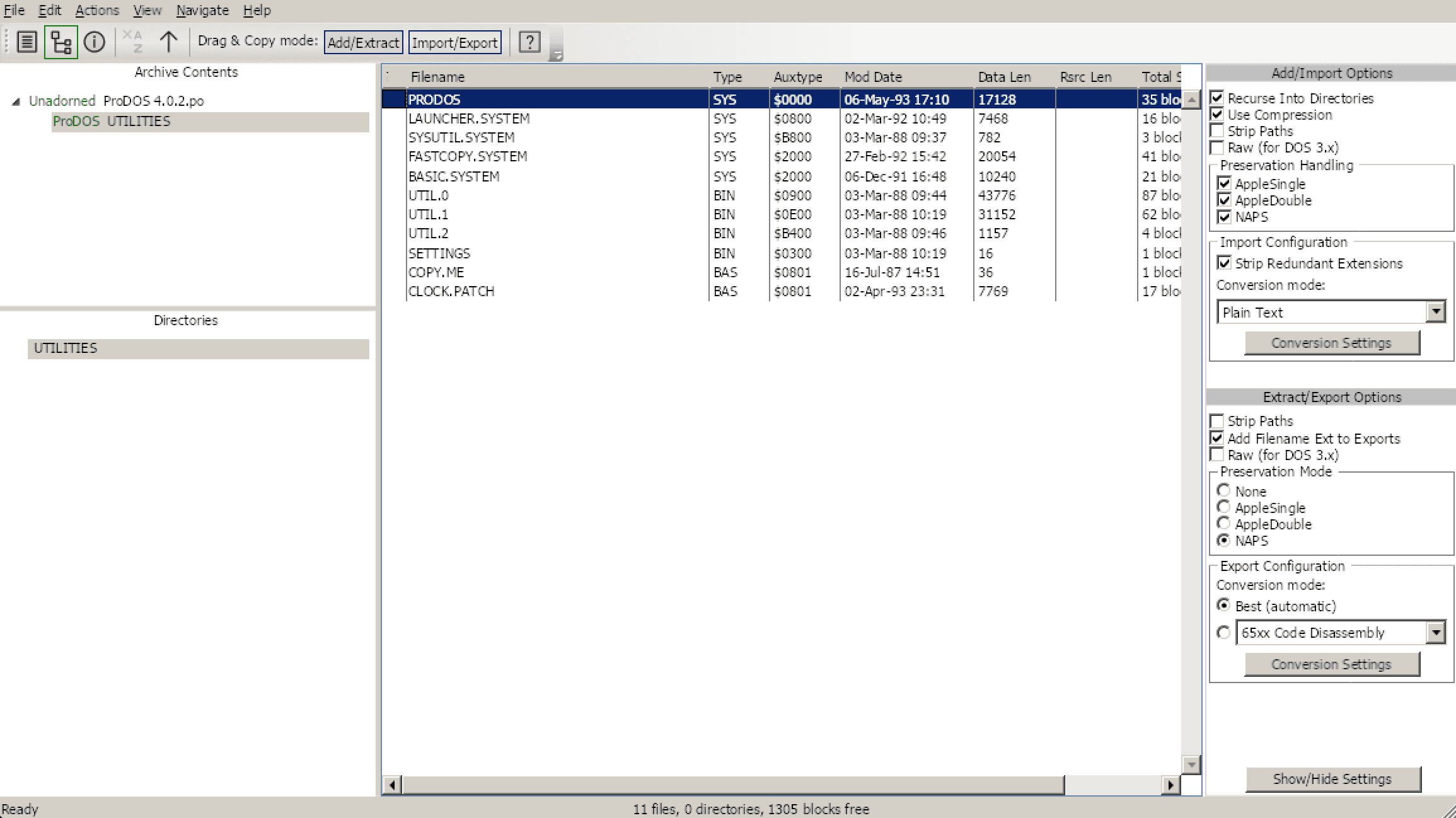Click horizontal scrollbar right arrow
This screenshot has width=1456, height=818.
1170,785
